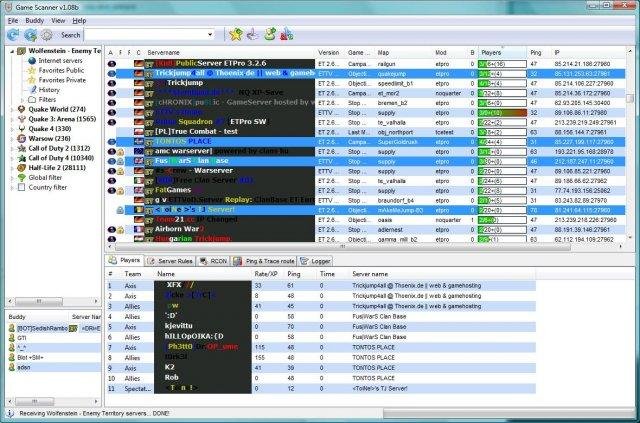640x423 pixels.
Task: Sort server list by Servername column
Action: pos(231,53)
